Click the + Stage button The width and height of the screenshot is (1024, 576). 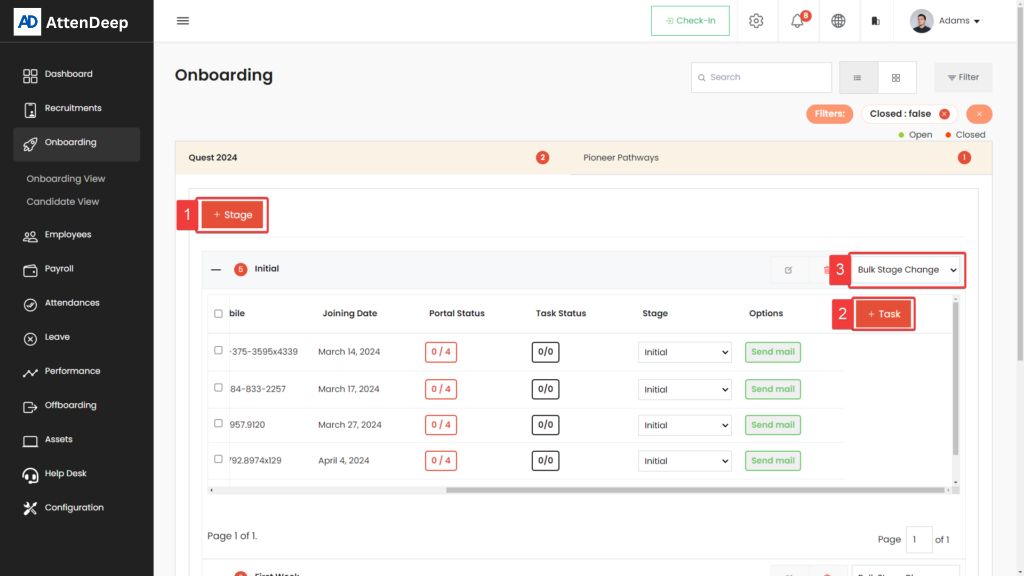(233, 215)
